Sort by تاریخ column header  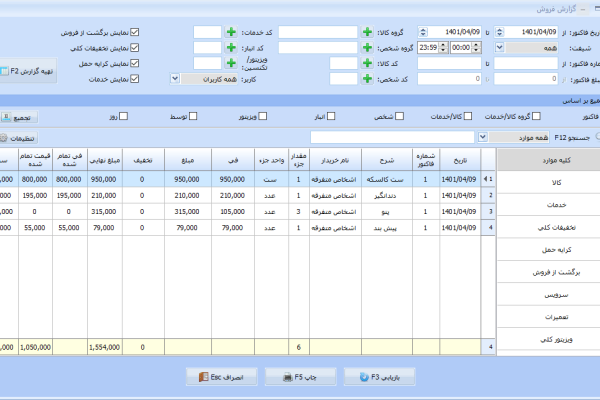pos(460,160)
